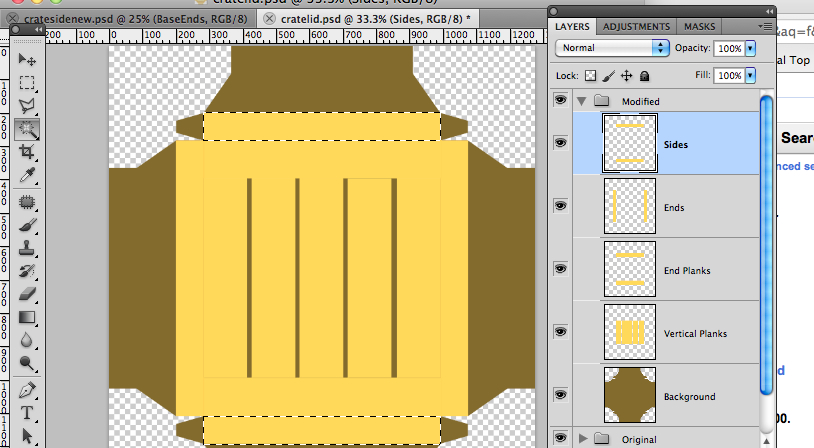Hide the End Planks layer

coord(560,268)
